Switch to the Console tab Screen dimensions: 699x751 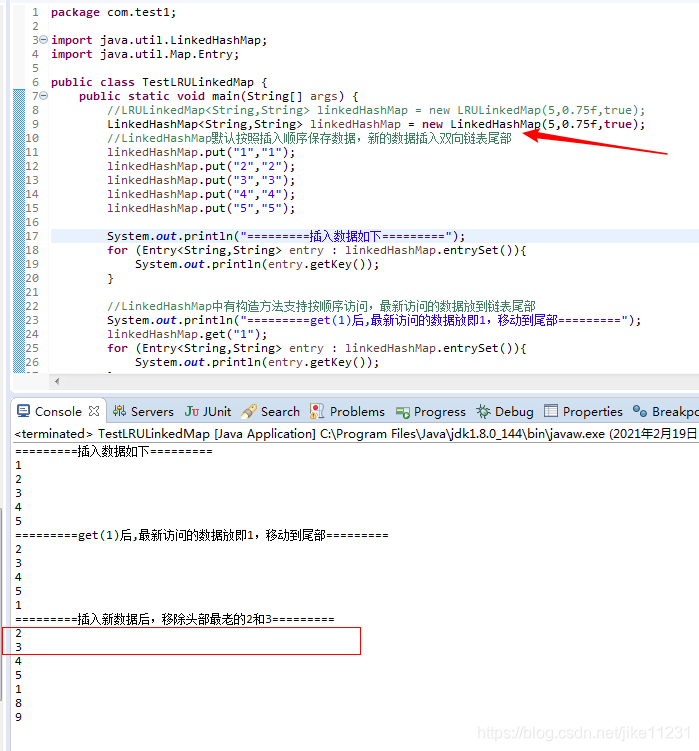(58, 411)
